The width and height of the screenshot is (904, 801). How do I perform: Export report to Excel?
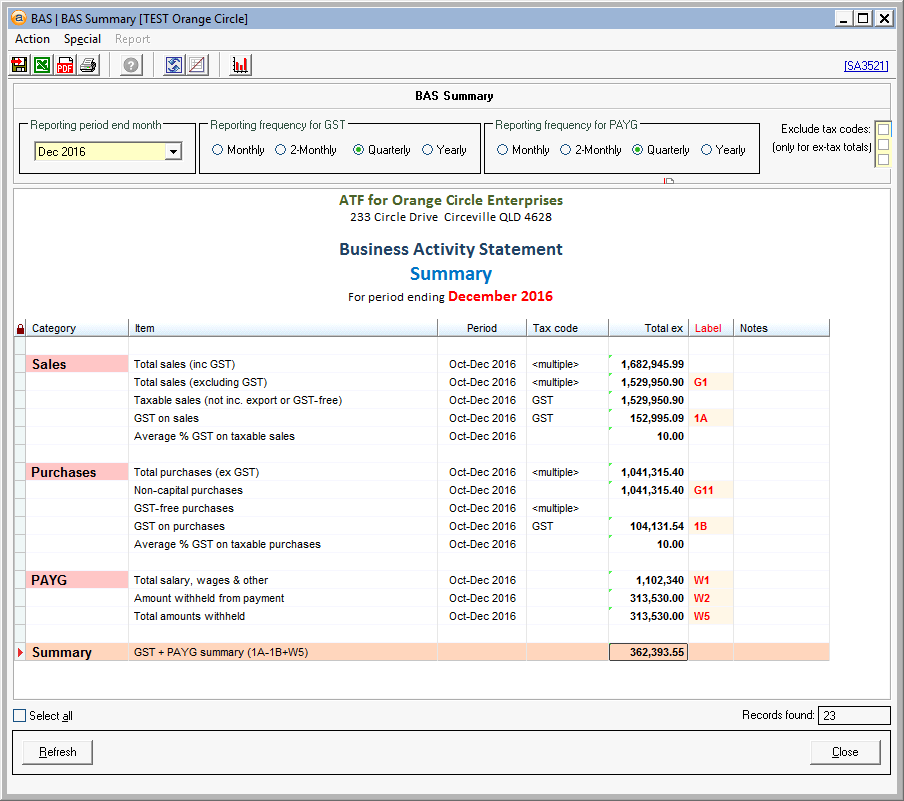tap(42, 65)
